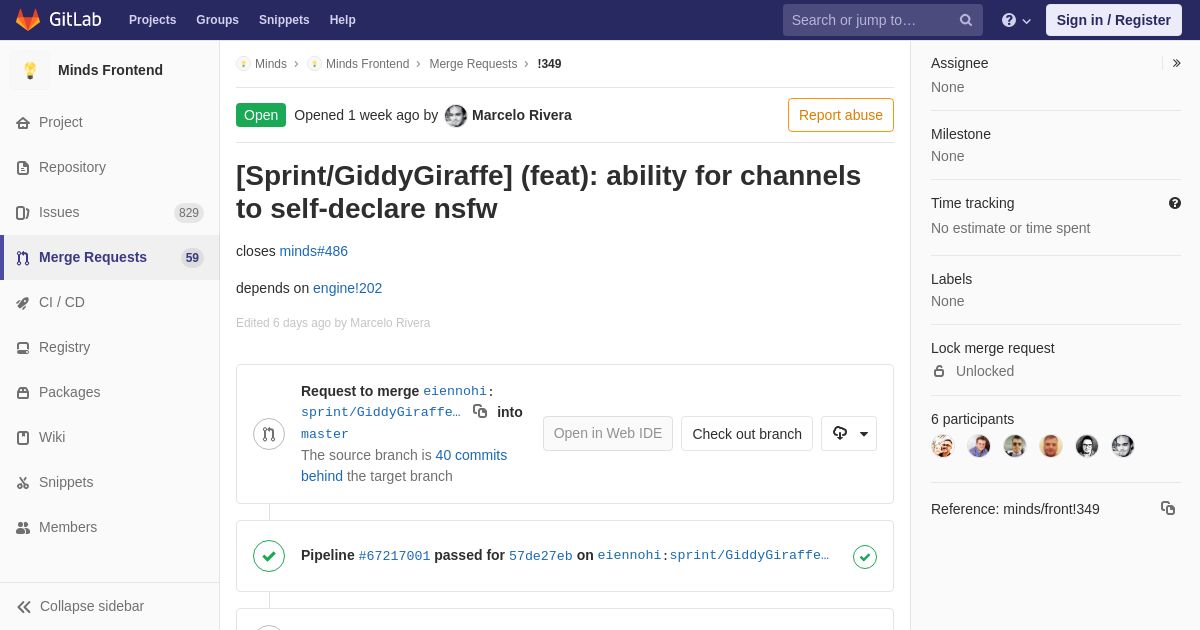Collapse the right sidebar with double chevron
This screenshot has height=630, width=1200.
tap(1176, 63)
